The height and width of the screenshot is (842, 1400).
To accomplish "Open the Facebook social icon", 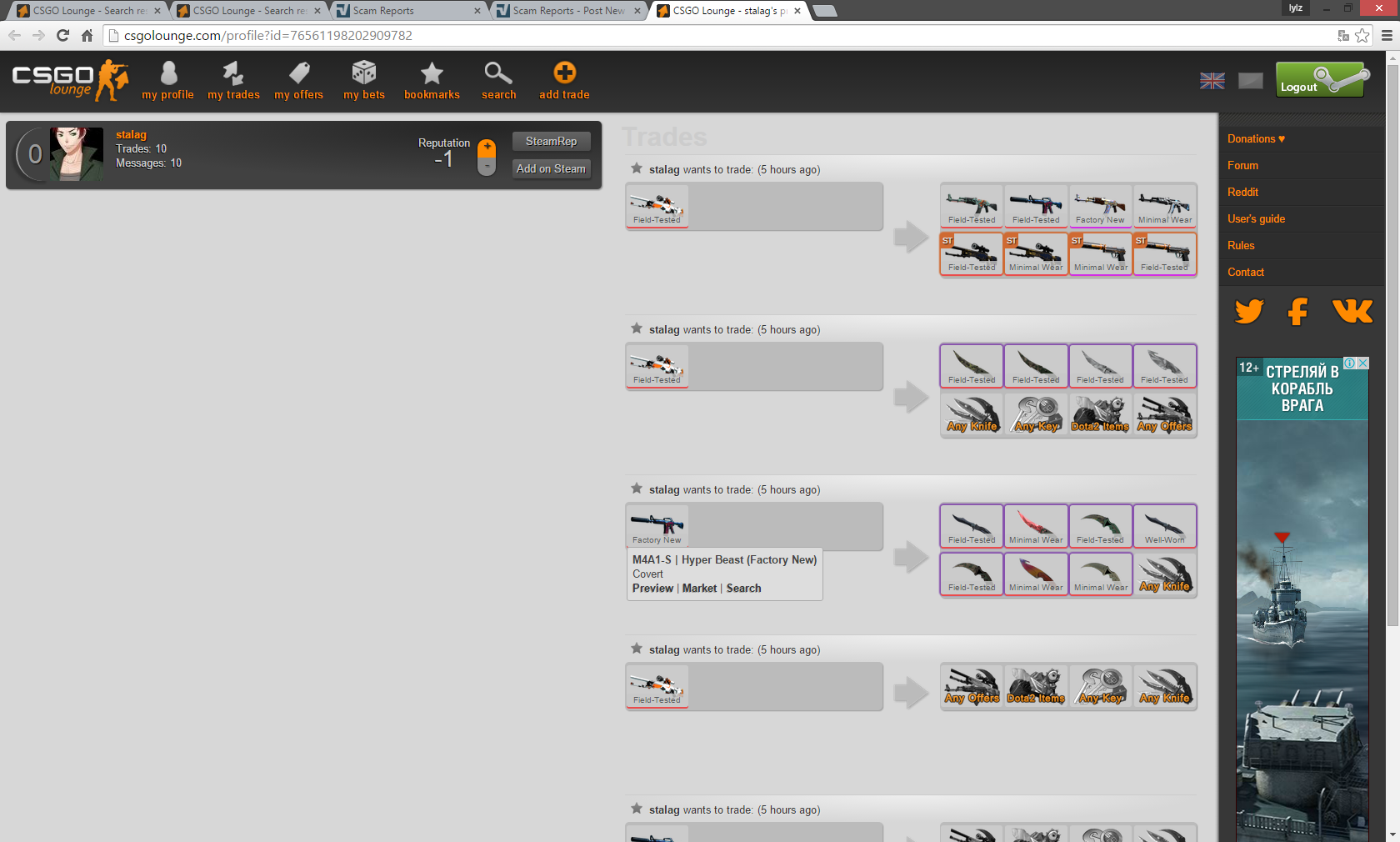I will tap(1297, 311).
